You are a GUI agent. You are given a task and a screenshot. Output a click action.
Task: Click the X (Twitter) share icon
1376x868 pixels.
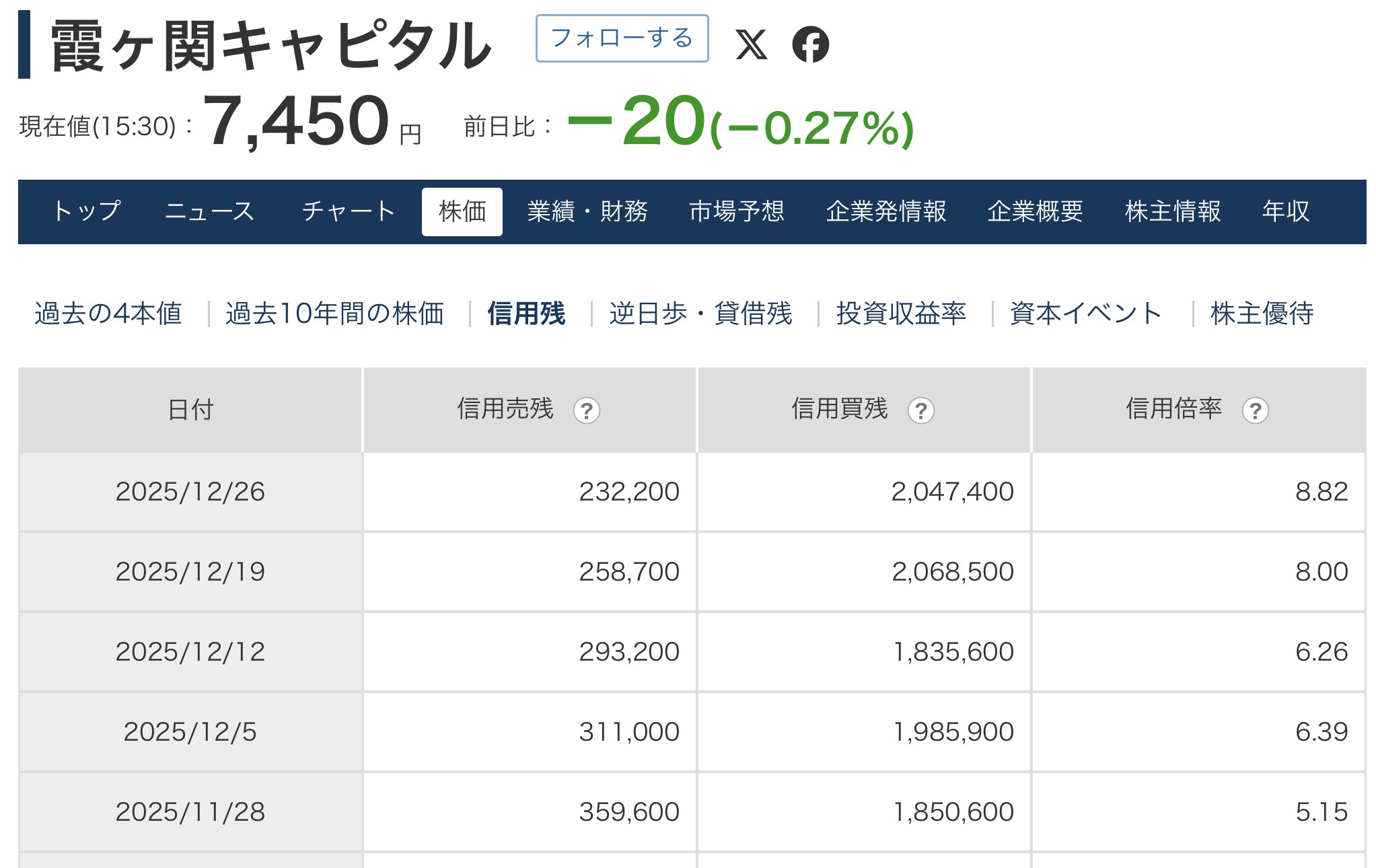coord(751,45)
